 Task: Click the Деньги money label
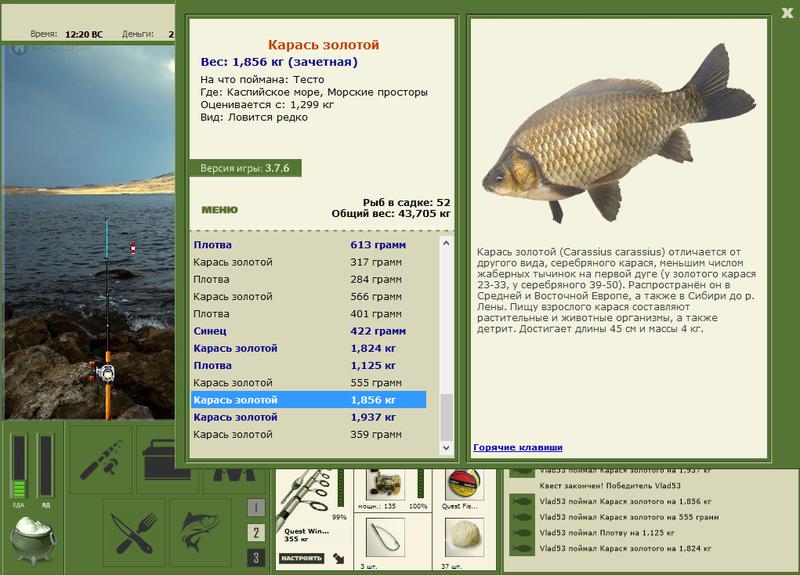138,34
